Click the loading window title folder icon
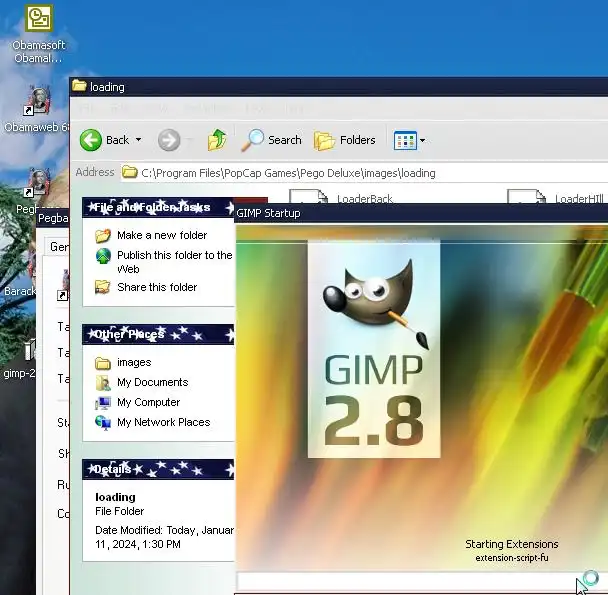 (79, 86)
